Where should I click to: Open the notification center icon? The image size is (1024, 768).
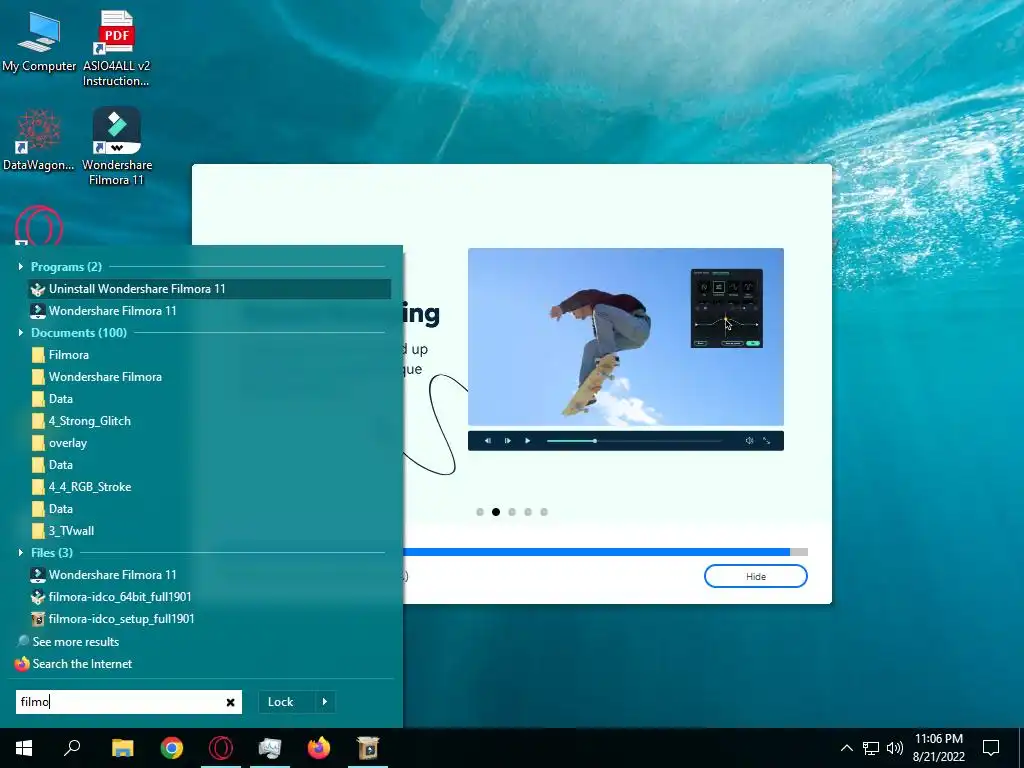[991, 748]
